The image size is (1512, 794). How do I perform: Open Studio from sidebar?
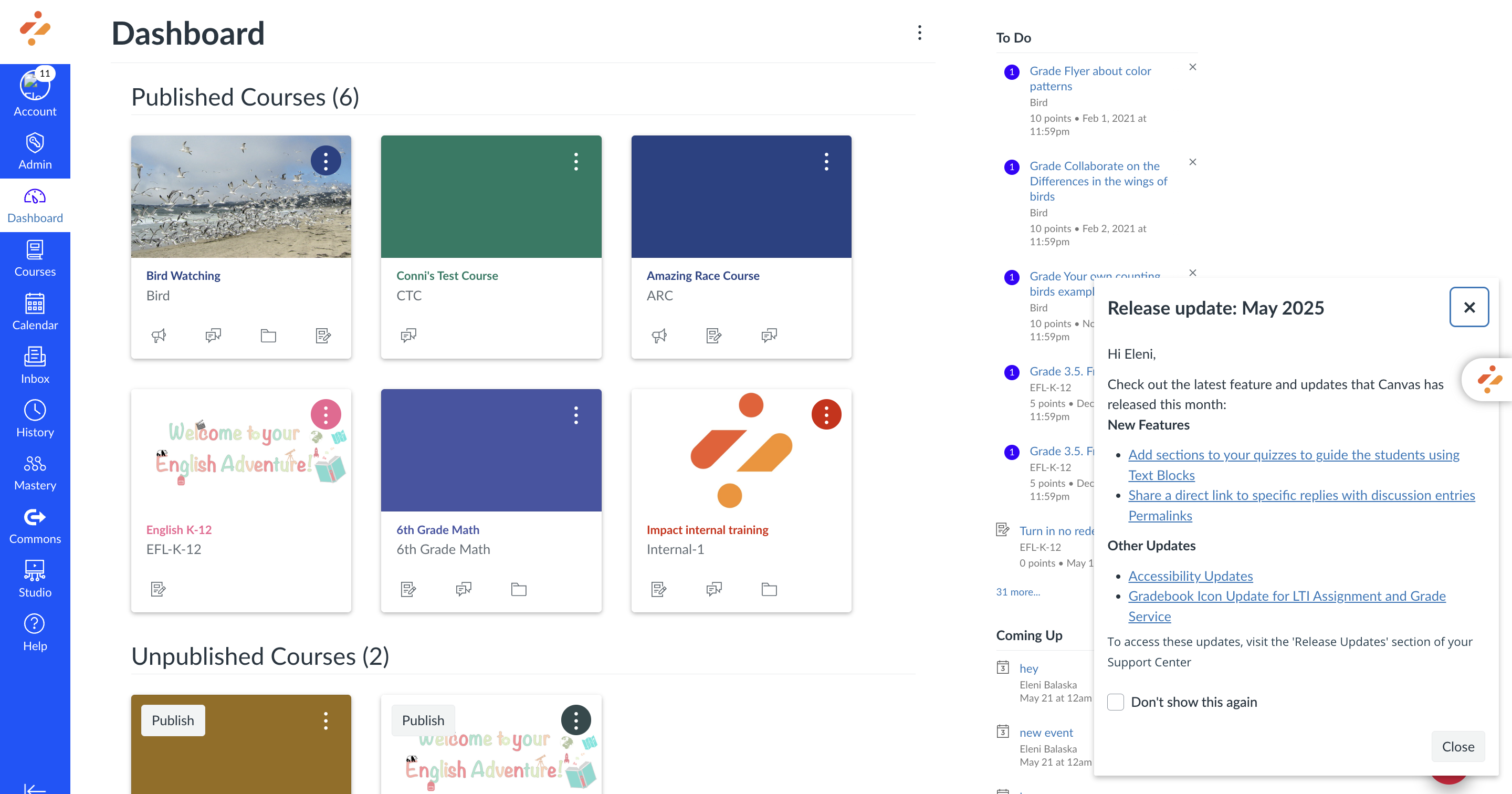click(35, 579)
